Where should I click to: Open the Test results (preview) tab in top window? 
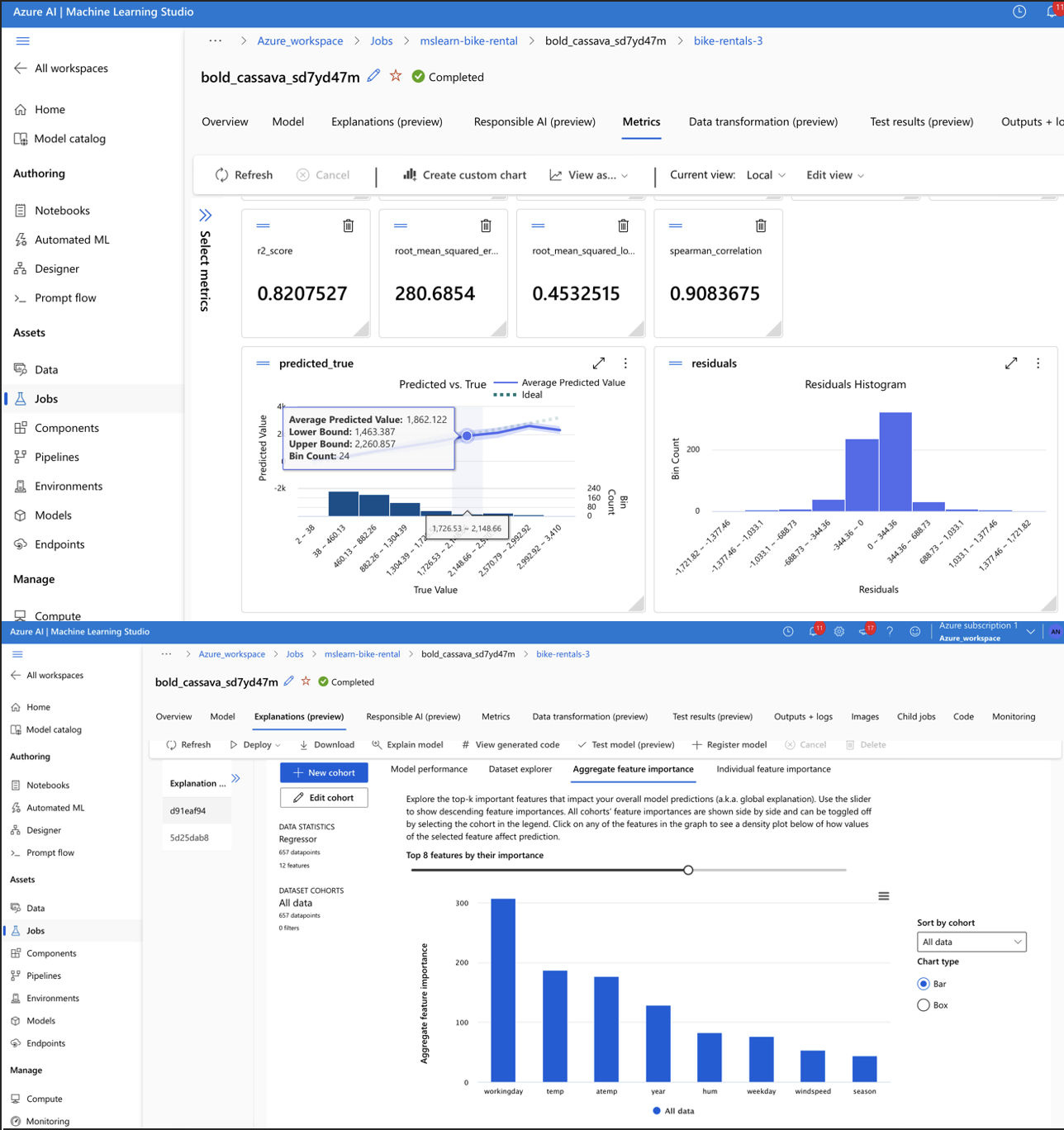921,121
